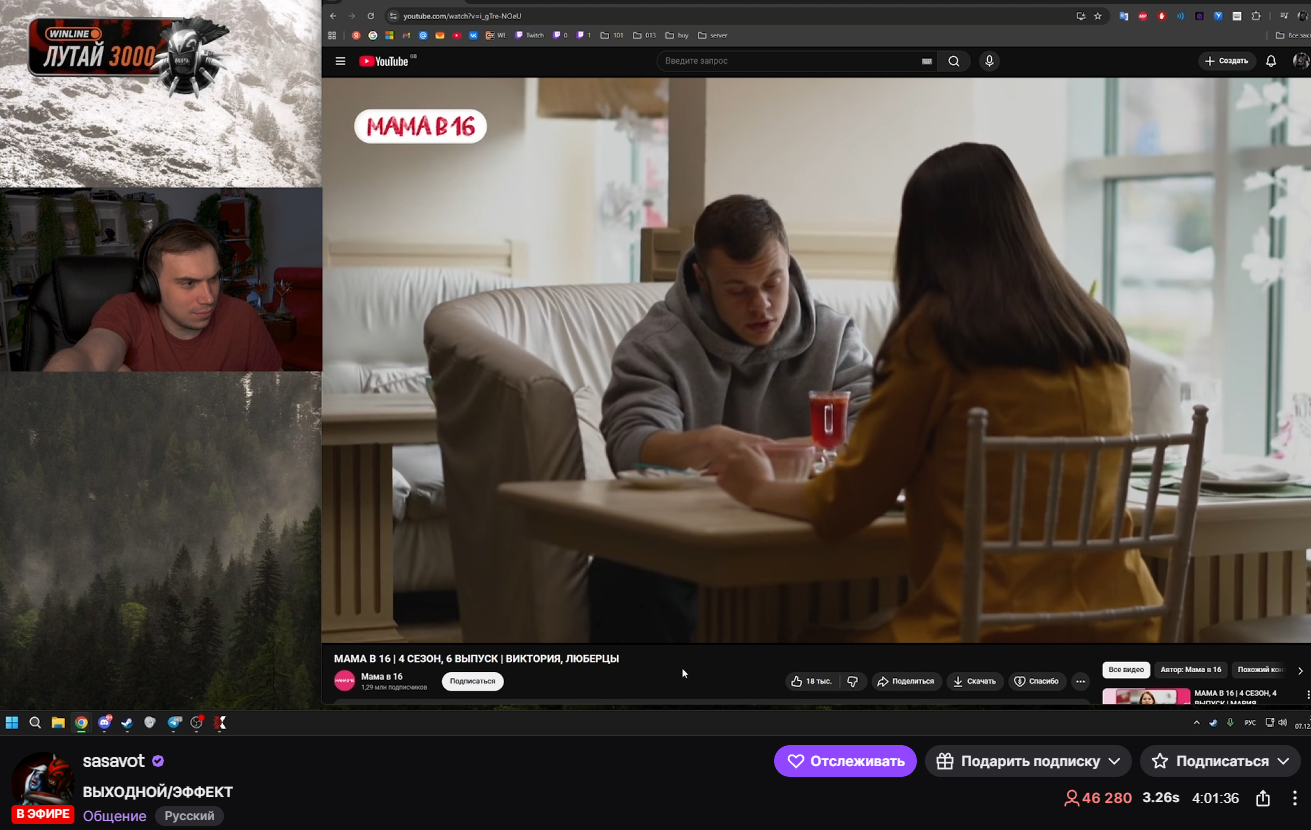
Task: Open the server bookmarks folder
Action: [713, 35]
